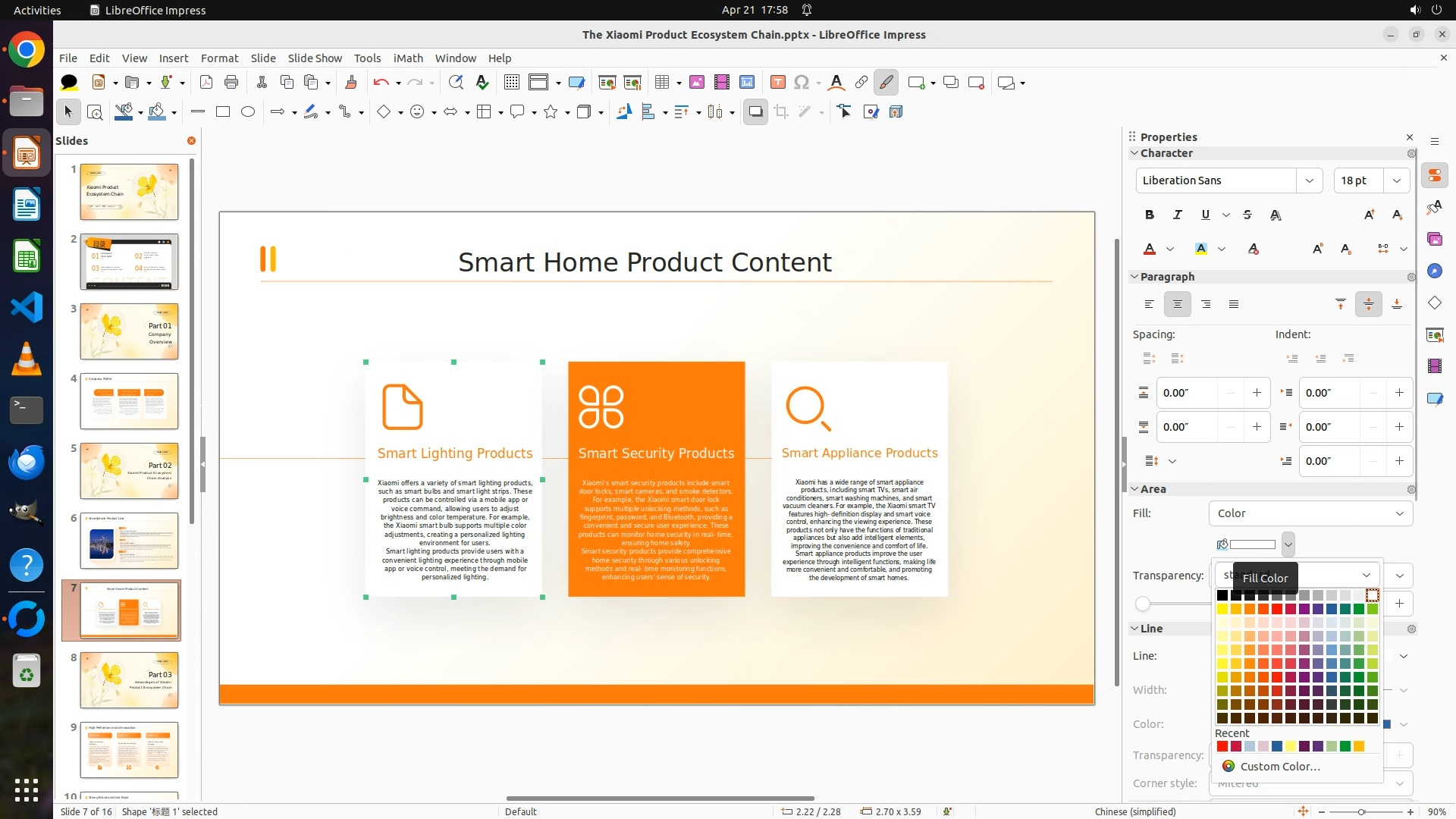This screenshot has width=1456, height=819.
Task: Select the Rectangle shape tool
Action: pyautogui.click(x=223, y=112)
